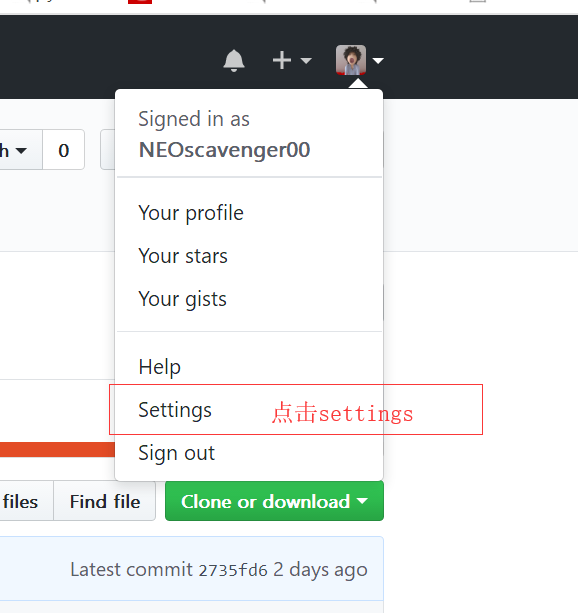Screen dimensions: 578x613
Task: Open the Help menu item
Action: [249, 367]
